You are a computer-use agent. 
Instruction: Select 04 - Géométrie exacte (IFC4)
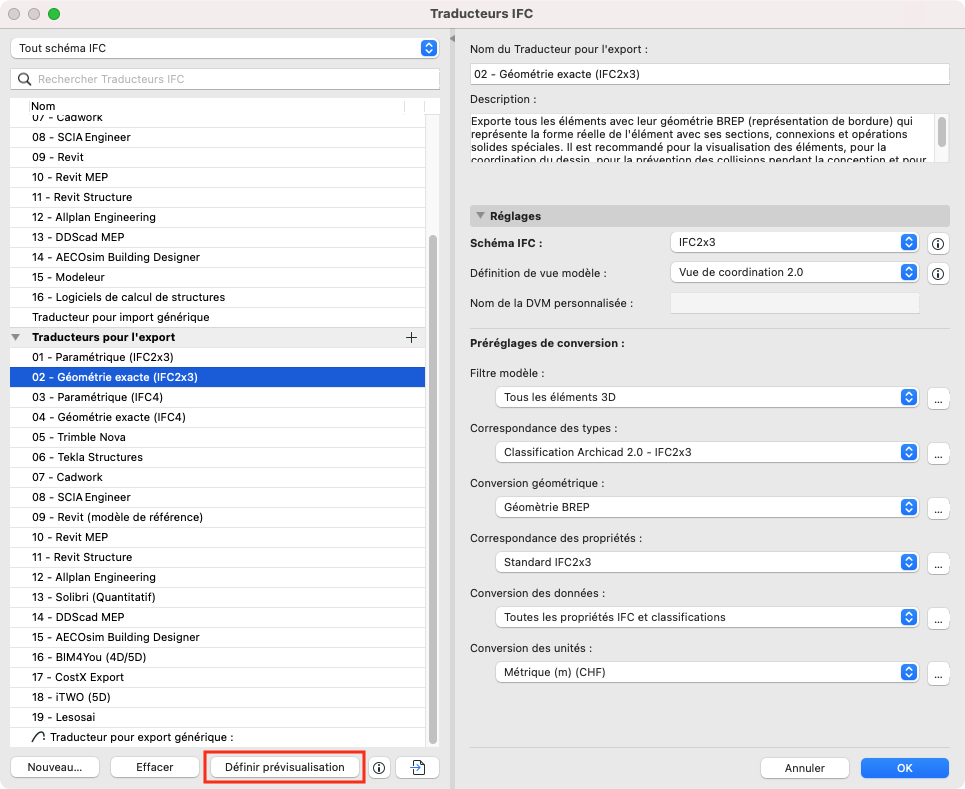[217, 417]
